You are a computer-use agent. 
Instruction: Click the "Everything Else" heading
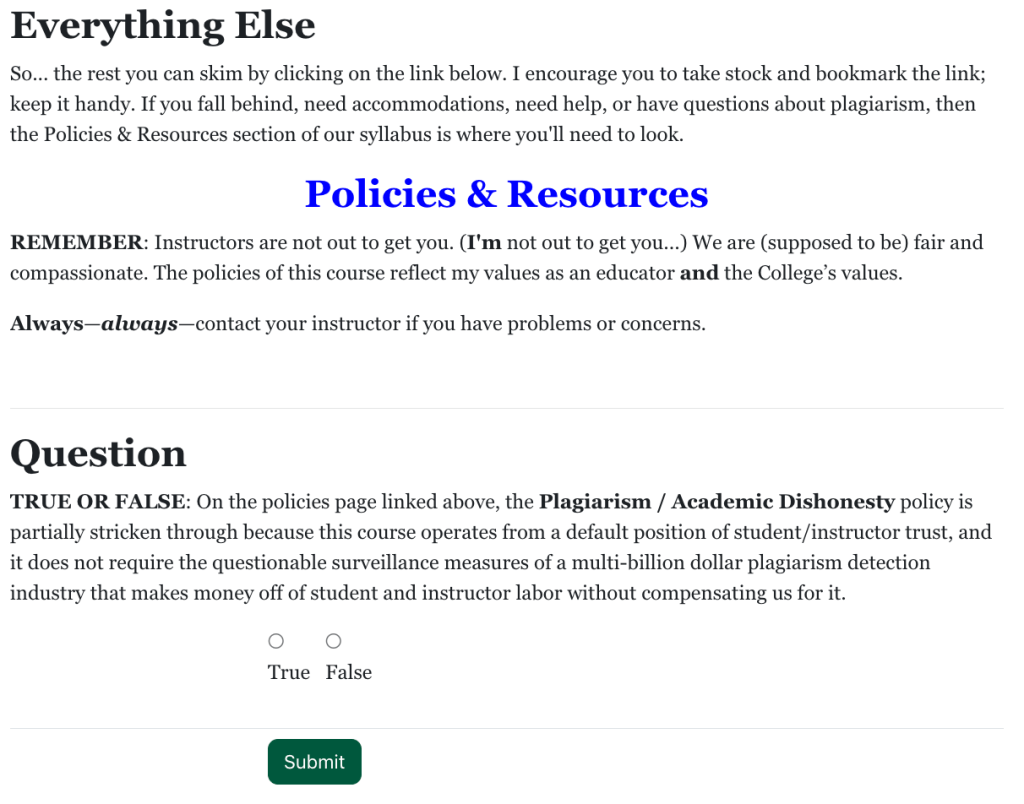coord(163,26)
